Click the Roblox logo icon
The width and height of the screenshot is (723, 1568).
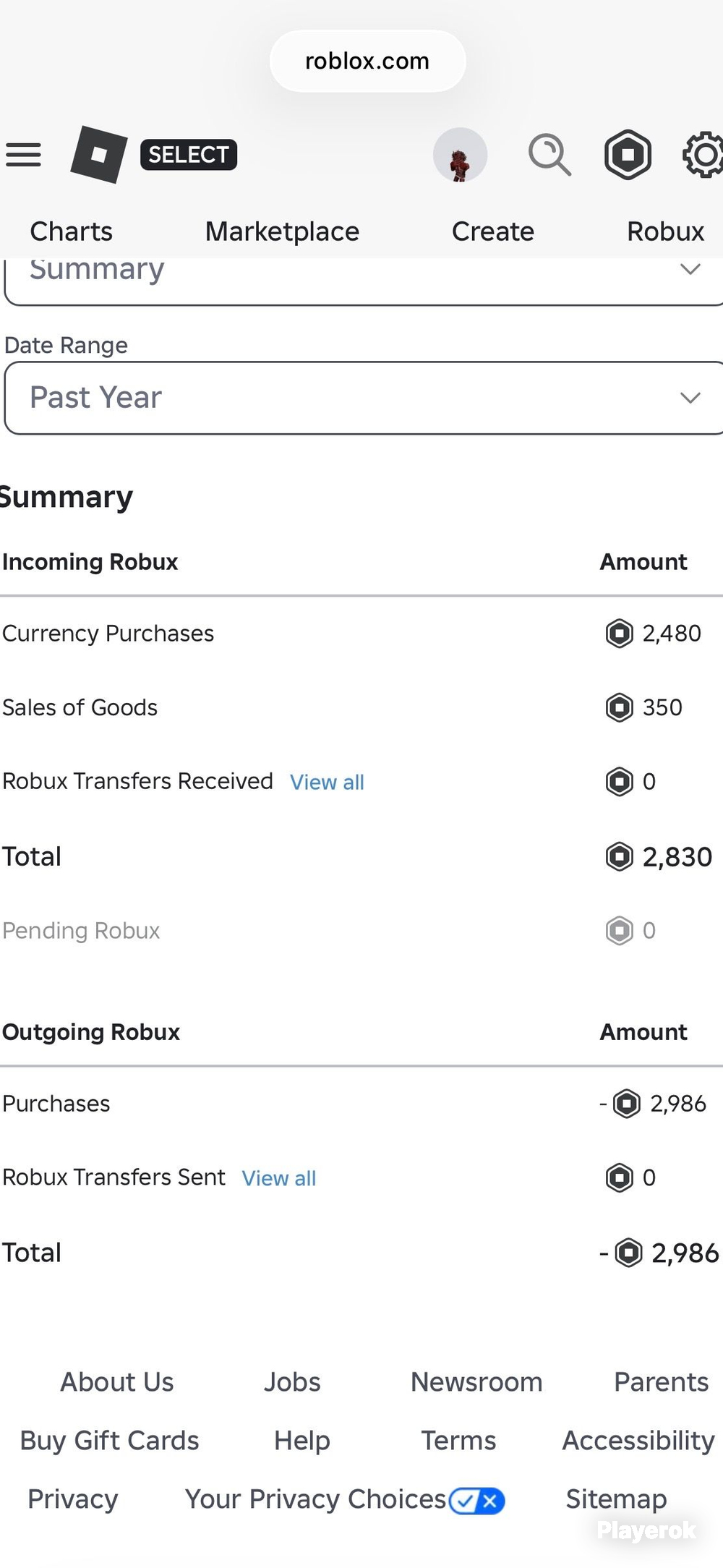click(98, 154)
